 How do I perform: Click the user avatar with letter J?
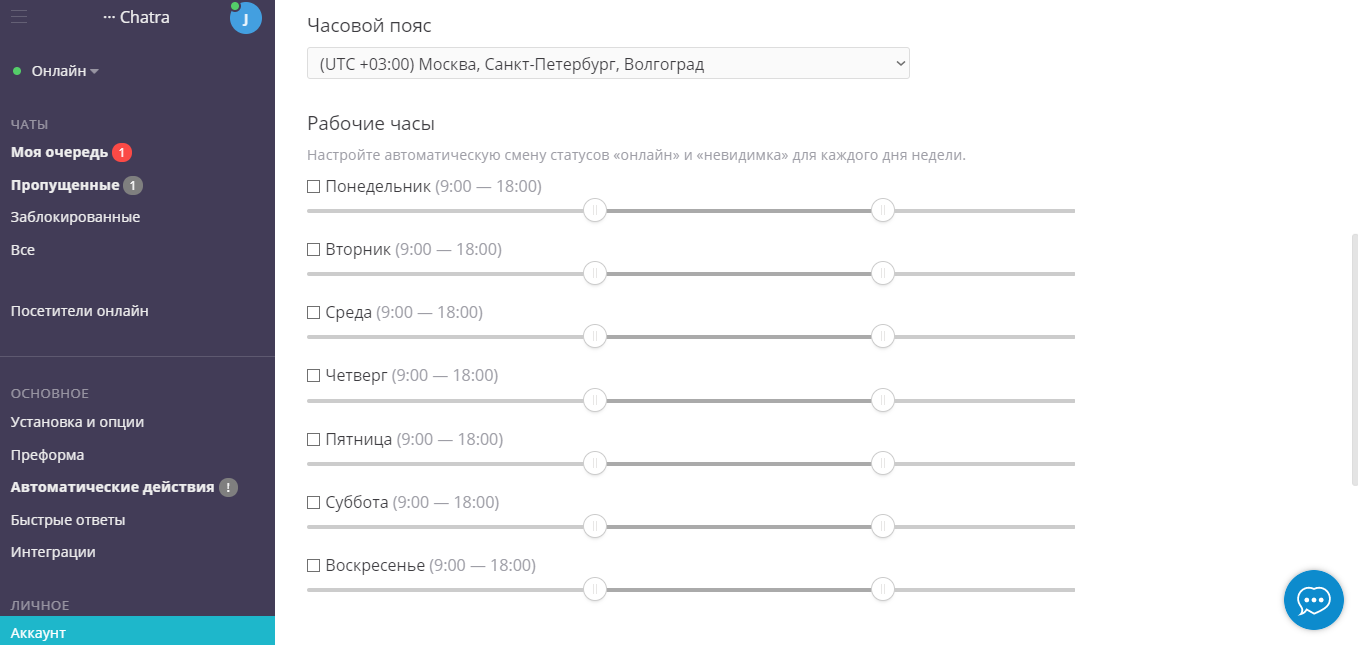(245, 18)
